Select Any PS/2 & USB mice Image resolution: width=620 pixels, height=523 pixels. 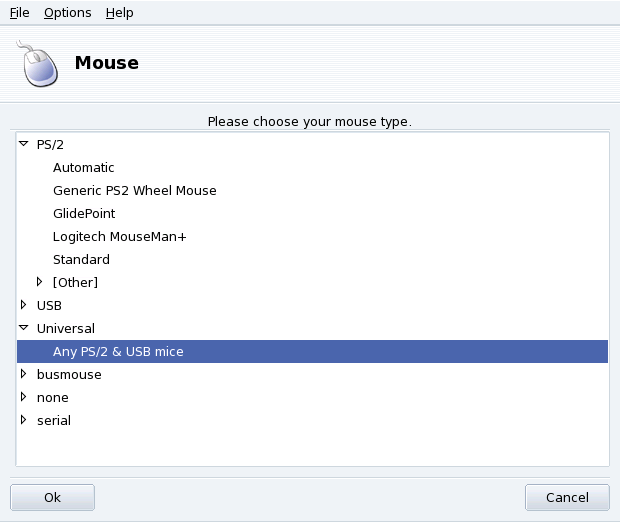[118, 351]
